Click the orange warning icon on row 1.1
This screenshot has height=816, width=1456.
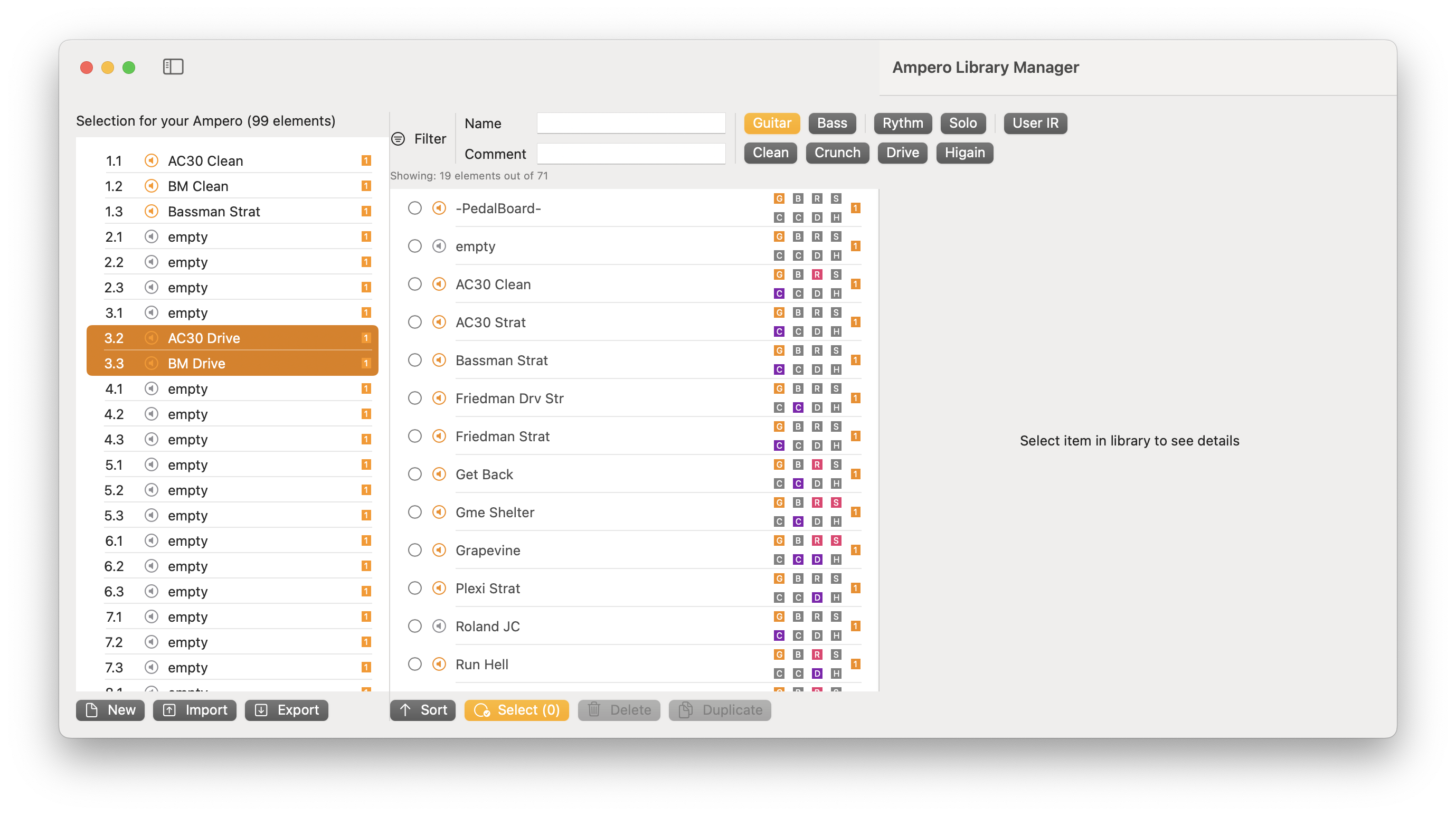click(x=366, y=159)
